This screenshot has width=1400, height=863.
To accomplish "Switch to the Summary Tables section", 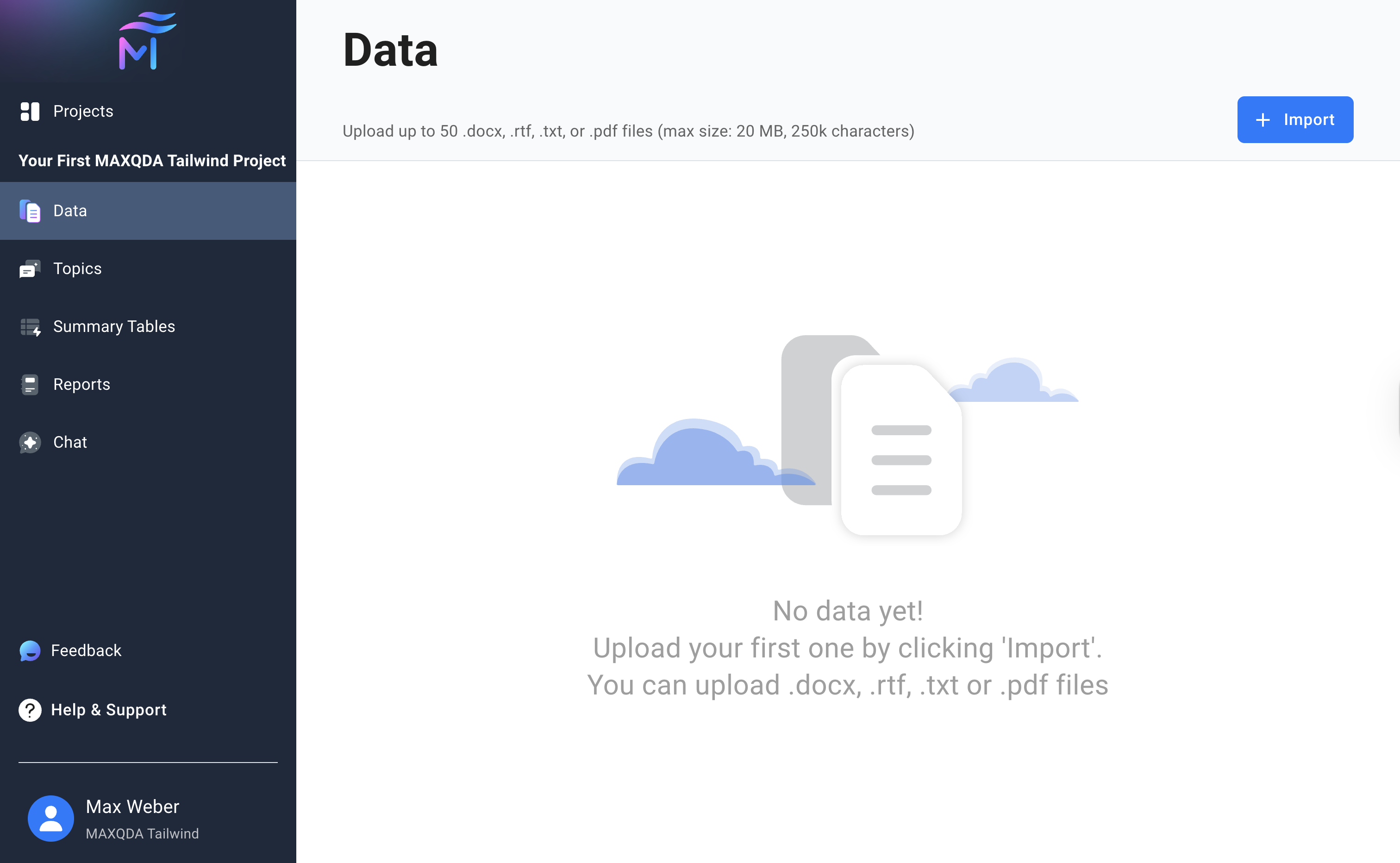I will 114,326.
